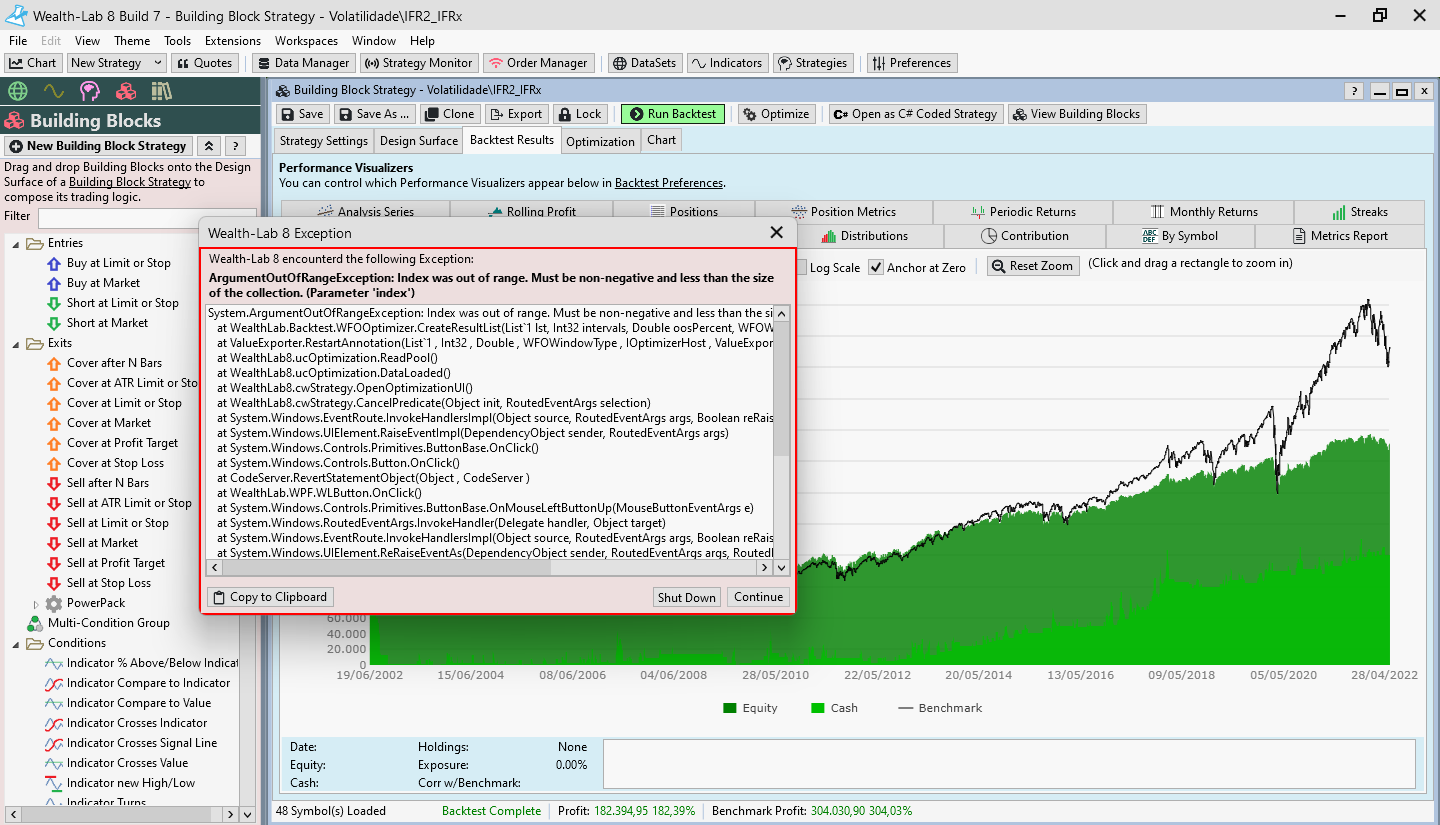Open the Strategy Monitor tool
Image resolution: width=1440 pixels, height=825 pixels.
coord(419,63)
